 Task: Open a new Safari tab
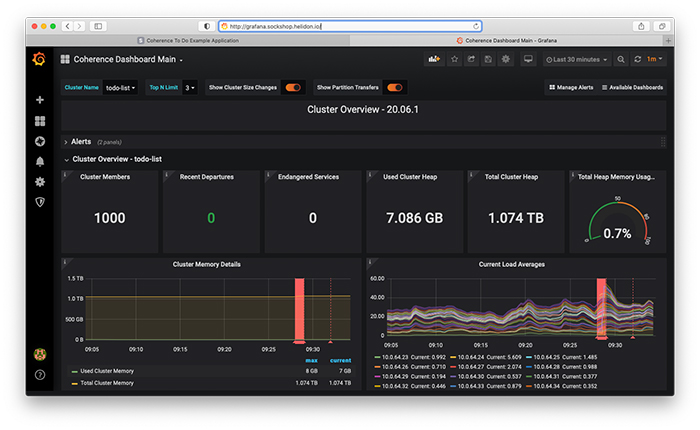[668, 41]
